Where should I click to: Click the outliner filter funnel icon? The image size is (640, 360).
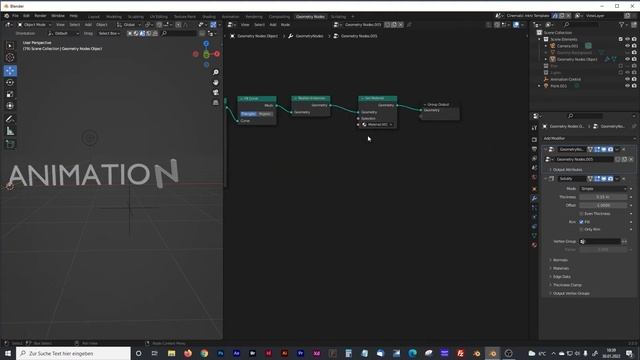pyautogui.click(x=622, y=25)
